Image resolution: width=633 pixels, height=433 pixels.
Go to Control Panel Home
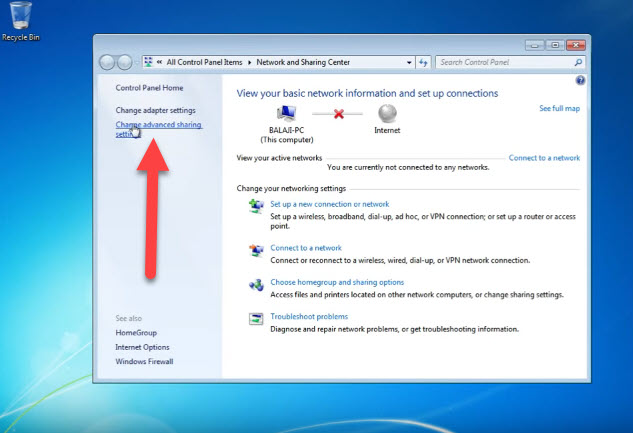click(149, 88)
